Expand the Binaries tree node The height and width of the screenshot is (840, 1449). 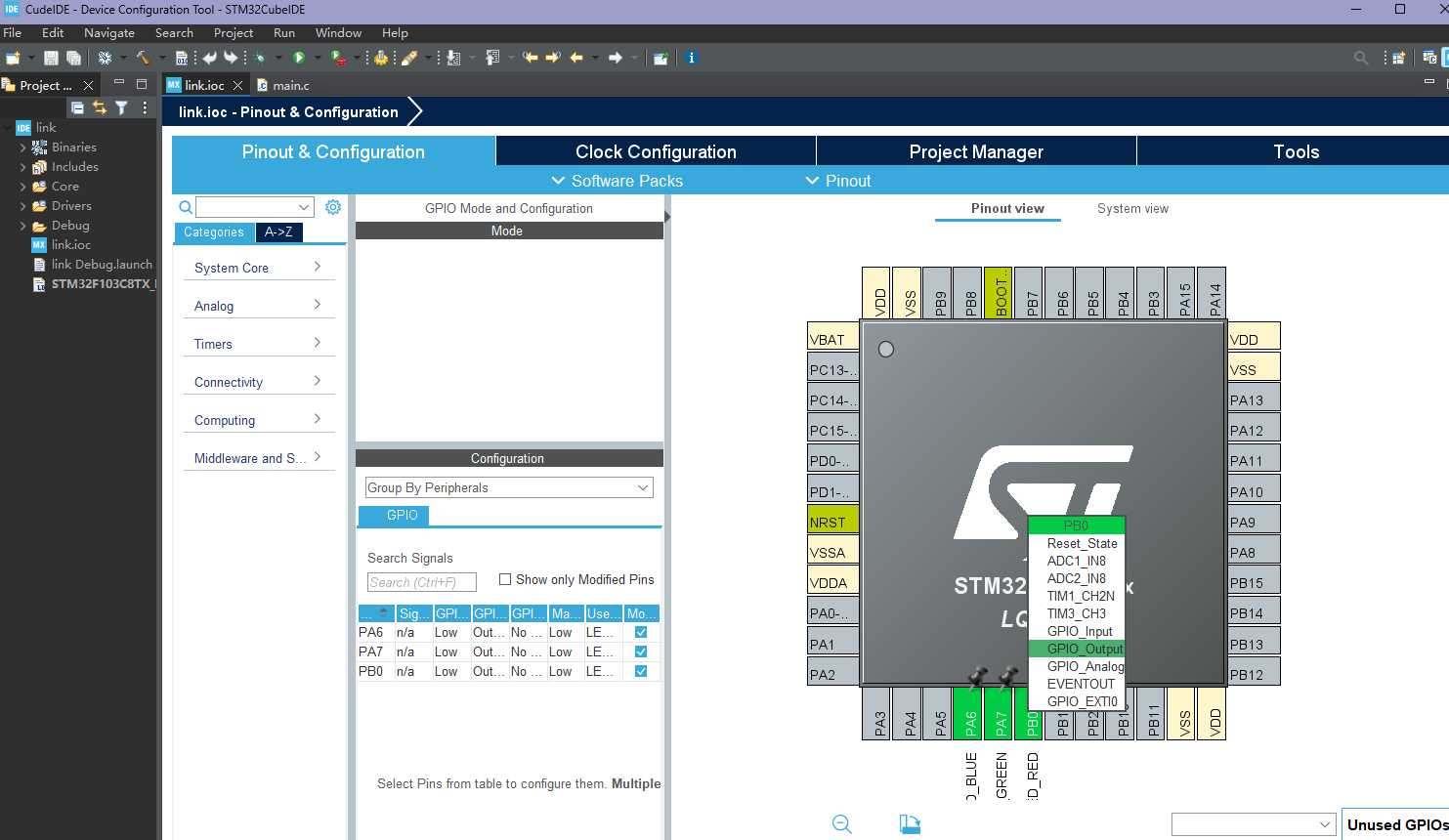tap(23, 147)
